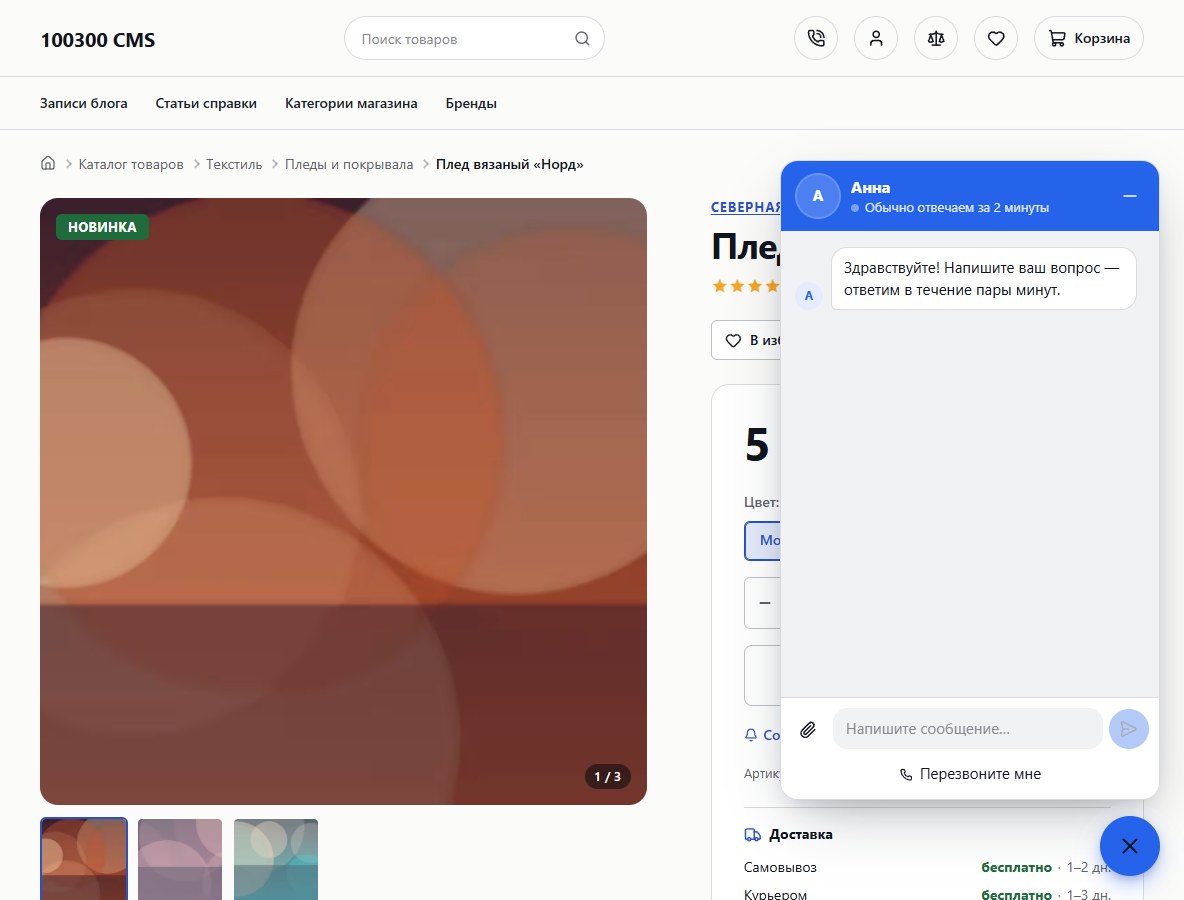This screenshot has height=900, width=1184.
Task: Click the send message arrow icon
Action: click(1129, 729)
